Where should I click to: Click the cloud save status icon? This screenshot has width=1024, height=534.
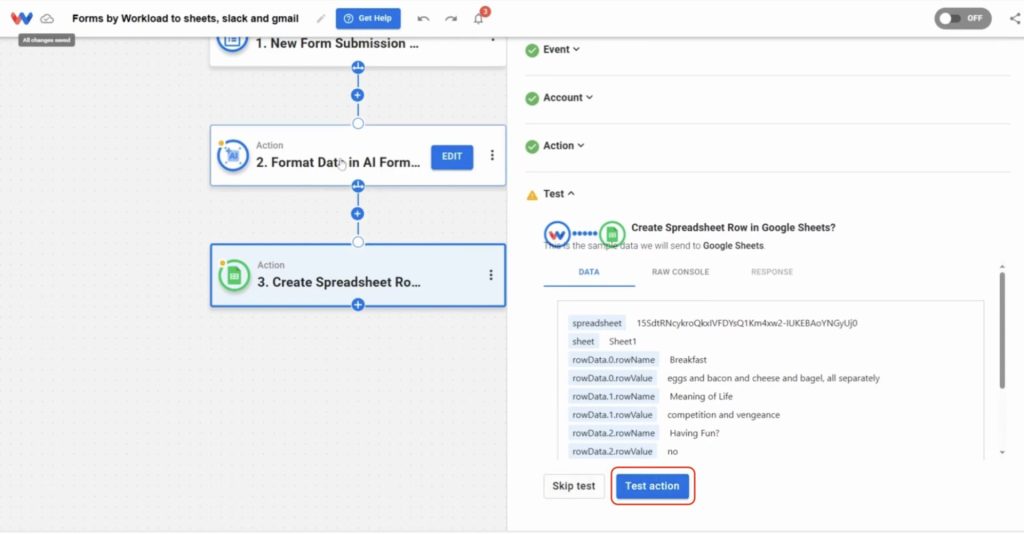[x=47, y=19]
